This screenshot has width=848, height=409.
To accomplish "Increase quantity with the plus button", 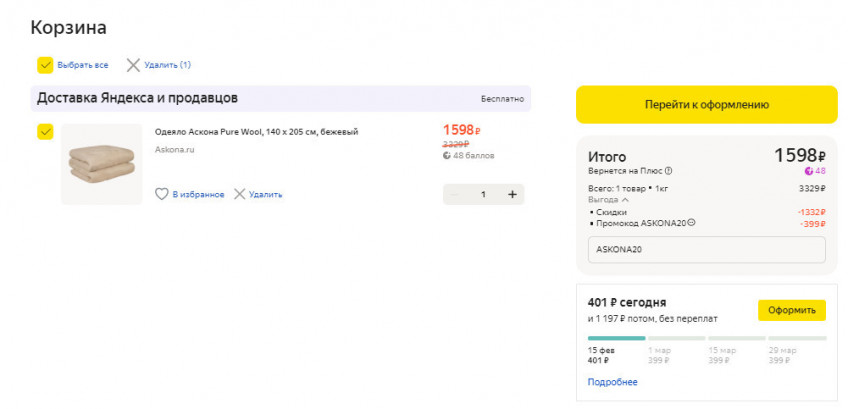I will (x=512, y=194).
